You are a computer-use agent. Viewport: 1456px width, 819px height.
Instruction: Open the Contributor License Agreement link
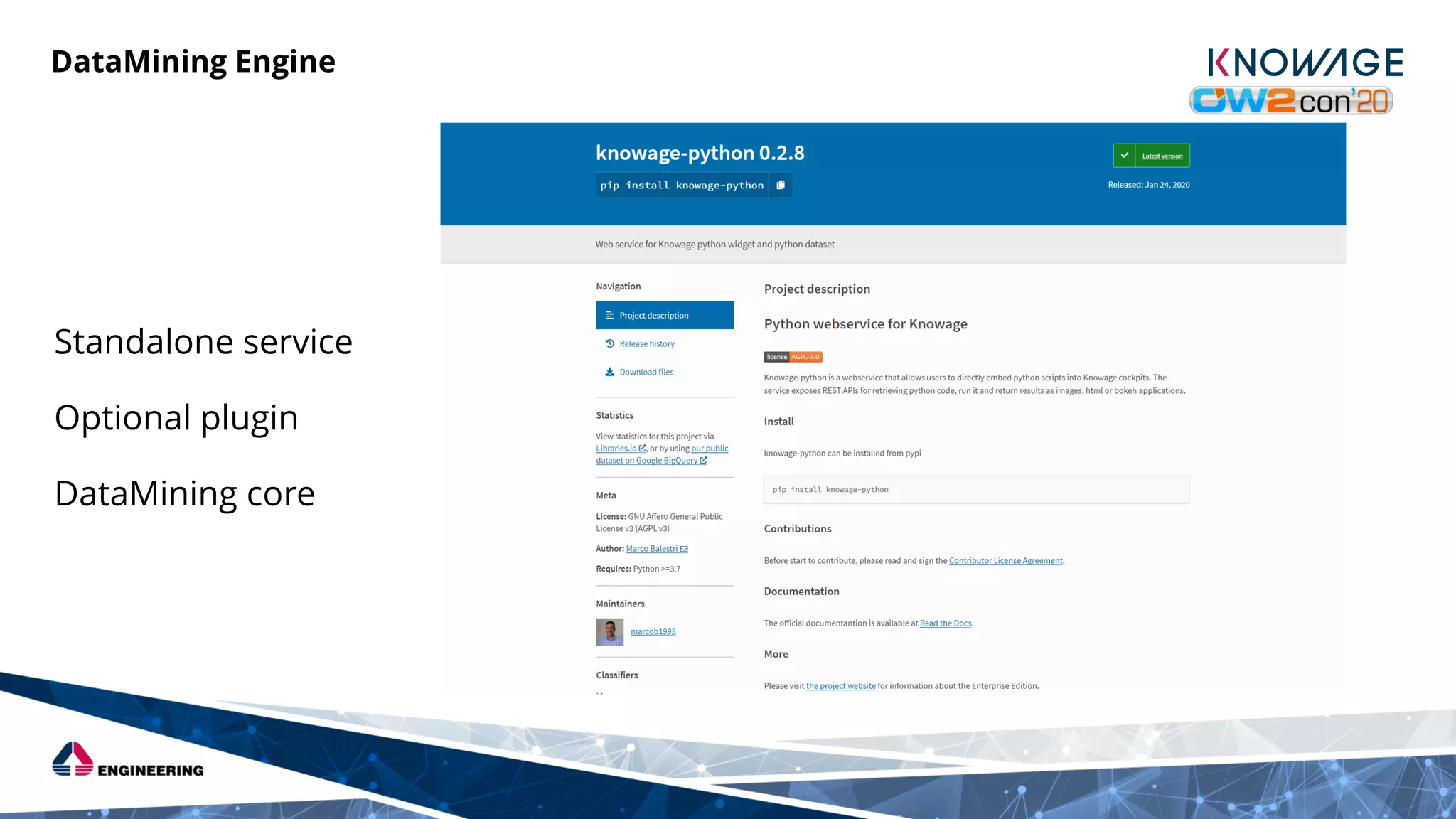pos(1006,561)
